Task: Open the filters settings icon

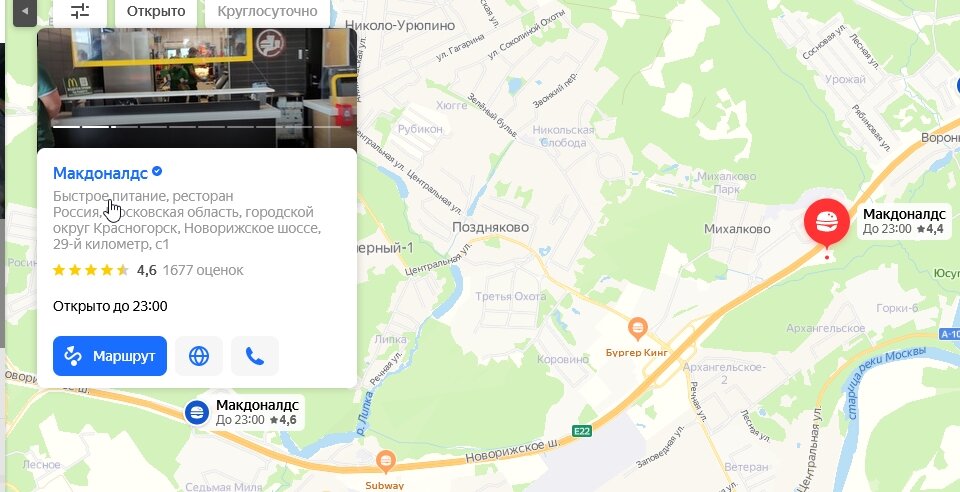Action: [80, 11]
